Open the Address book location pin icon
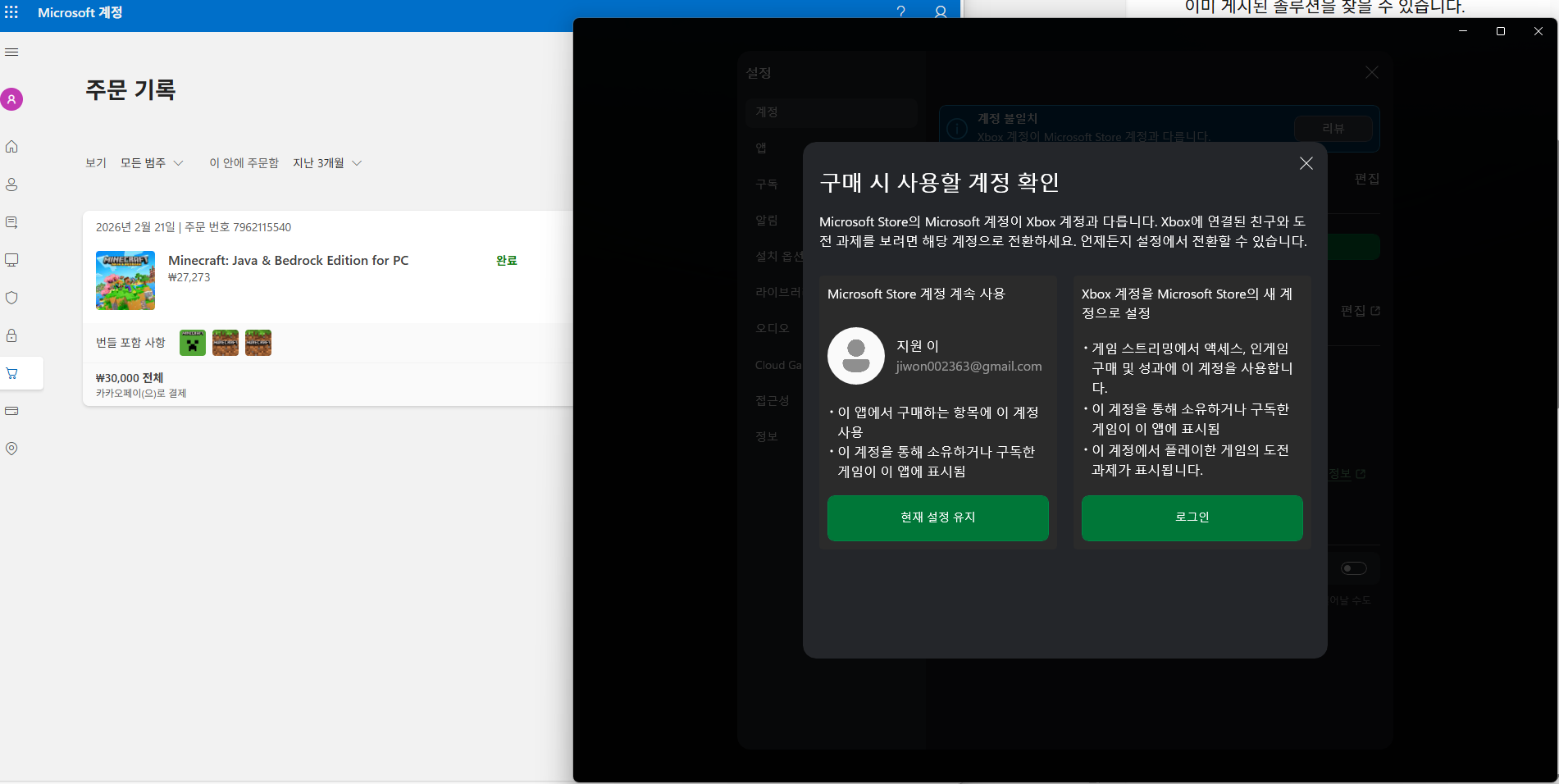1559x784 pixels. click(11, 449)
